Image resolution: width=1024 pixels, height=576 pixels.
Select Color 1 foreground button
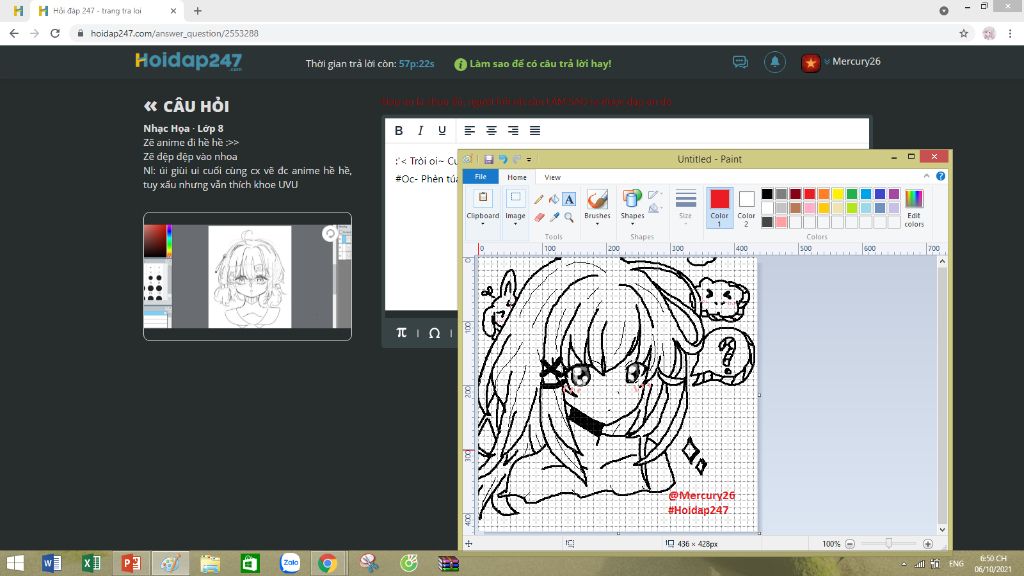coord(719,207)
